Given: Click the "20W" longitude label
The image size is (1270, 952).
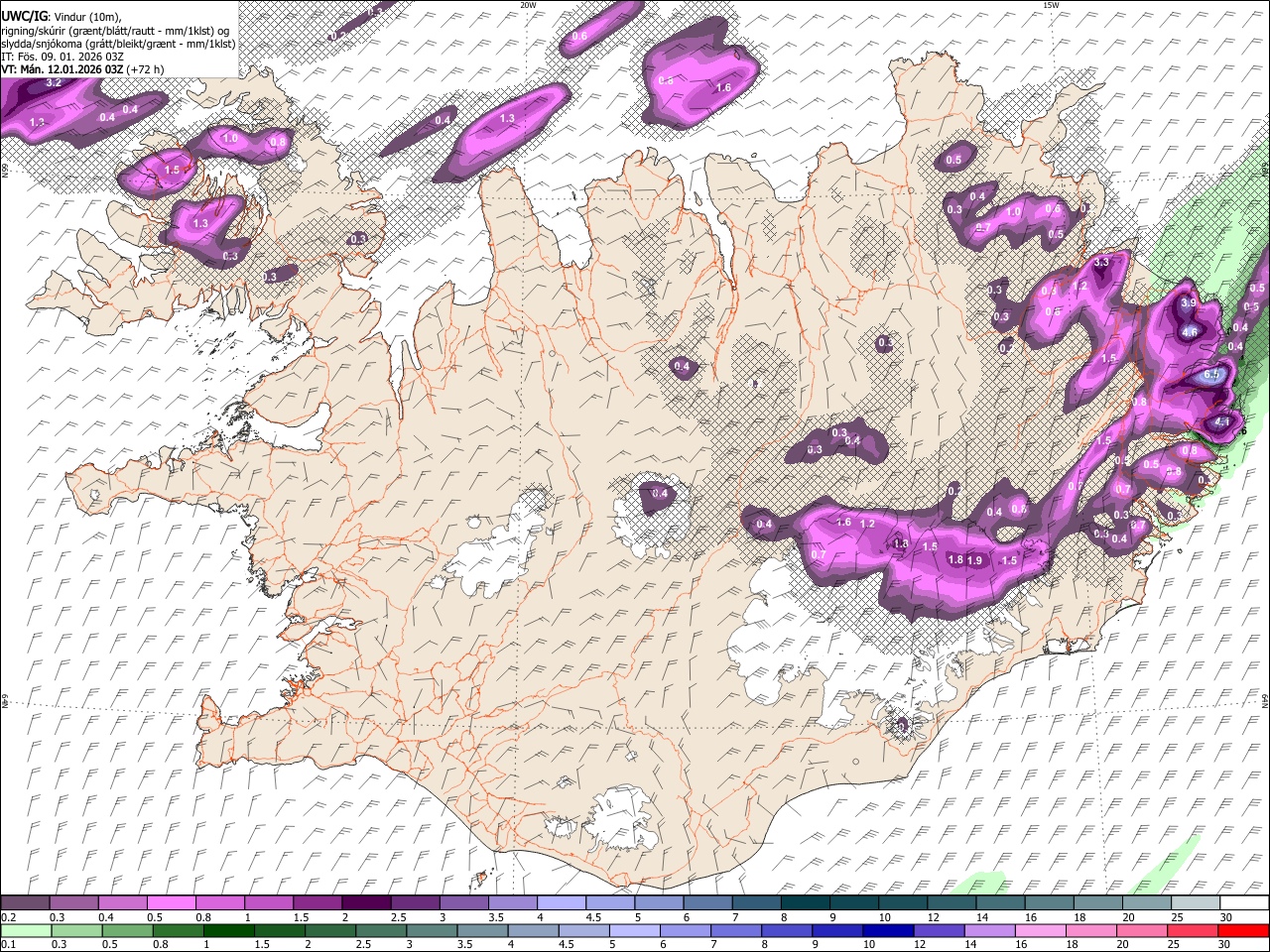Looking at the screenshot, I should click(528, 5).
